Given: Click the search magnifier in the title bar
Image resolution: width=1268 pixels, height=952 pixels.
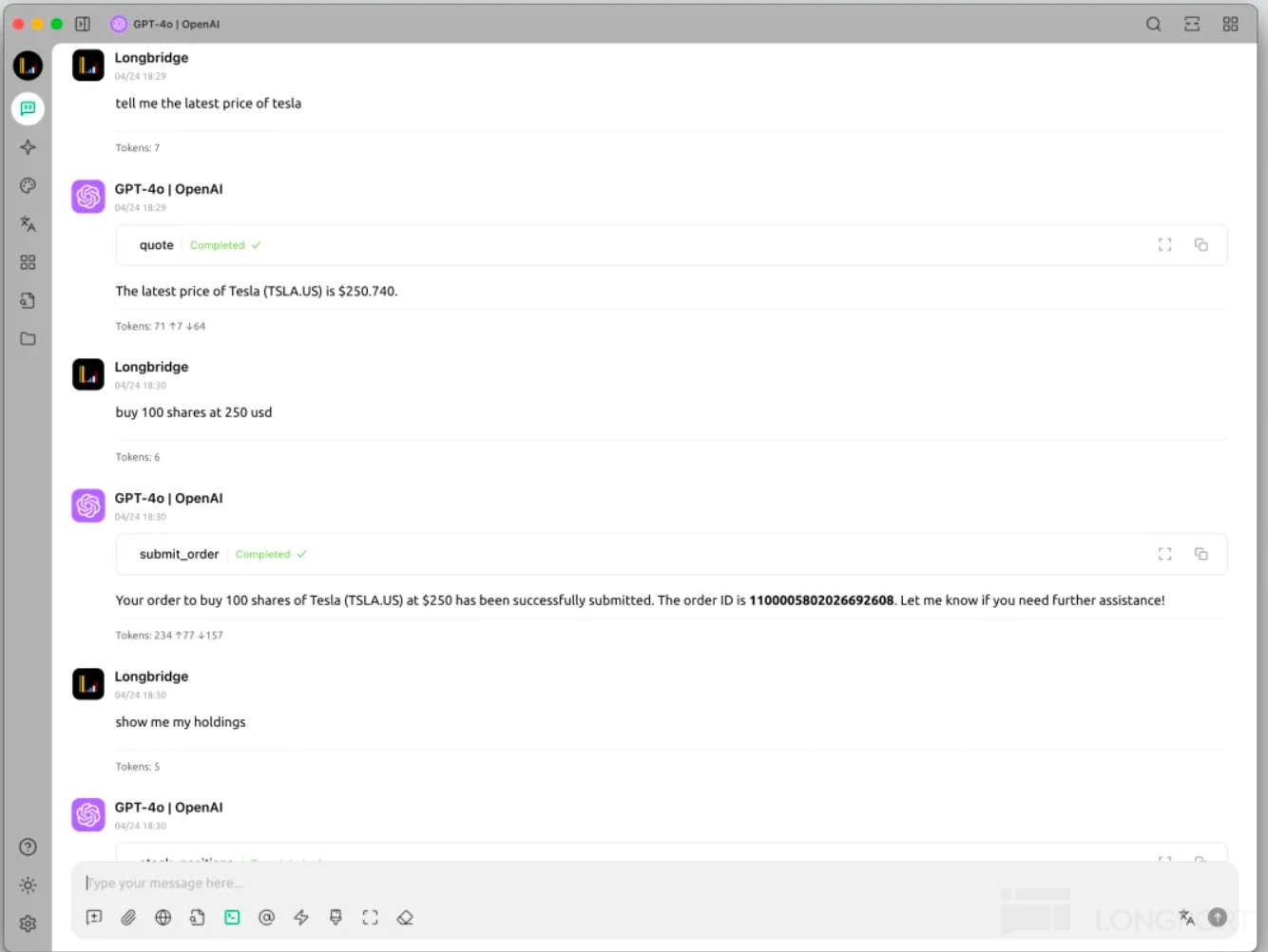Looking at the screenshot, I should pos(1154,24).
